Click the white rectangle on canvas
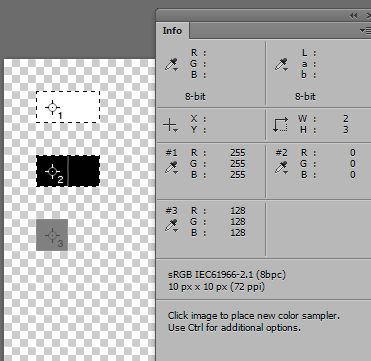Image resolution: width=371 pixels, height=361 pixels. (x=68, y=107)
